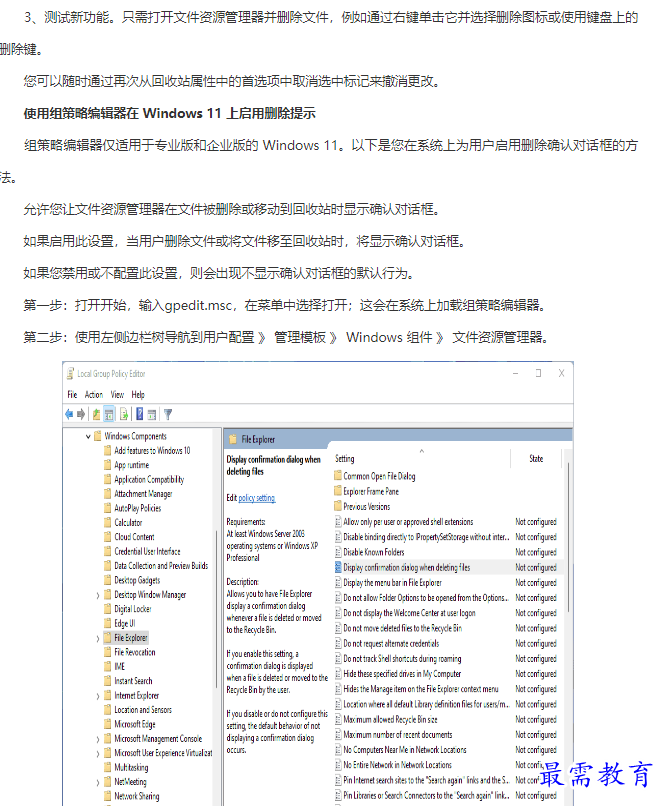The image size is (661, 806).
Task: Select Edge UI in tree
Action: point(124,623)
